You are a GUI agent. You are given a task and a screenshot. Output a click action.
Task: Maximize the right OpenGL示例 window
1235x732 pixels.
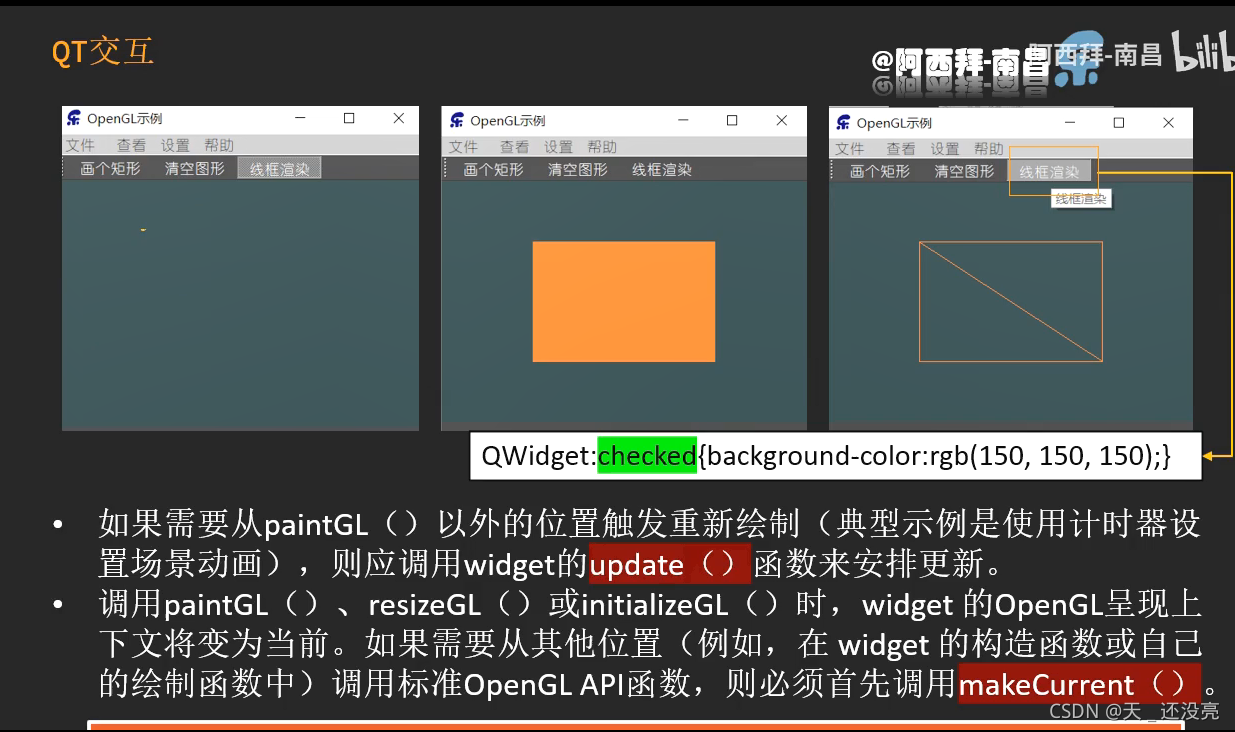coord(1119,122)
